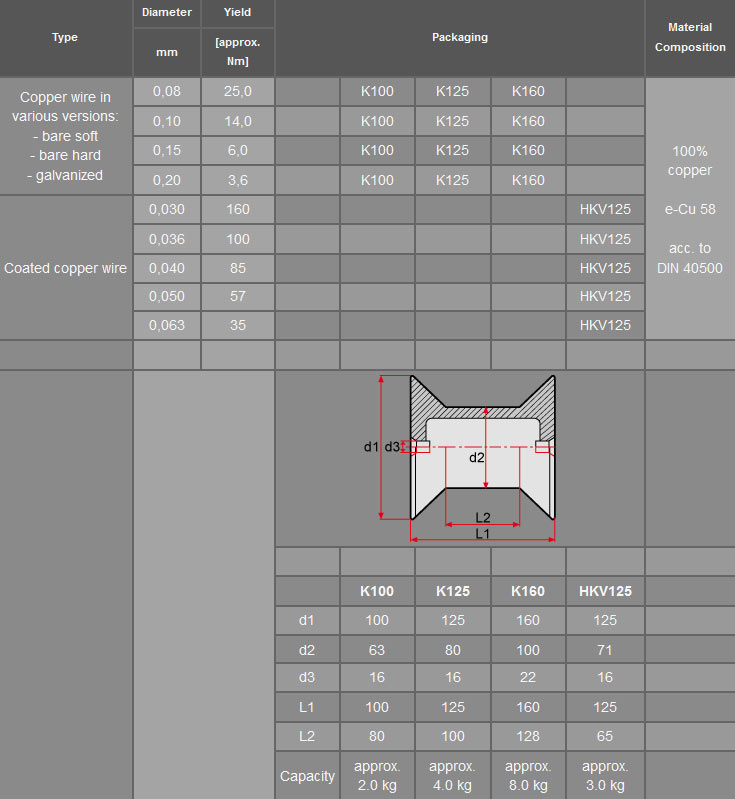Select the 0,08 diameter cell
735x799 pixels.
167,92
